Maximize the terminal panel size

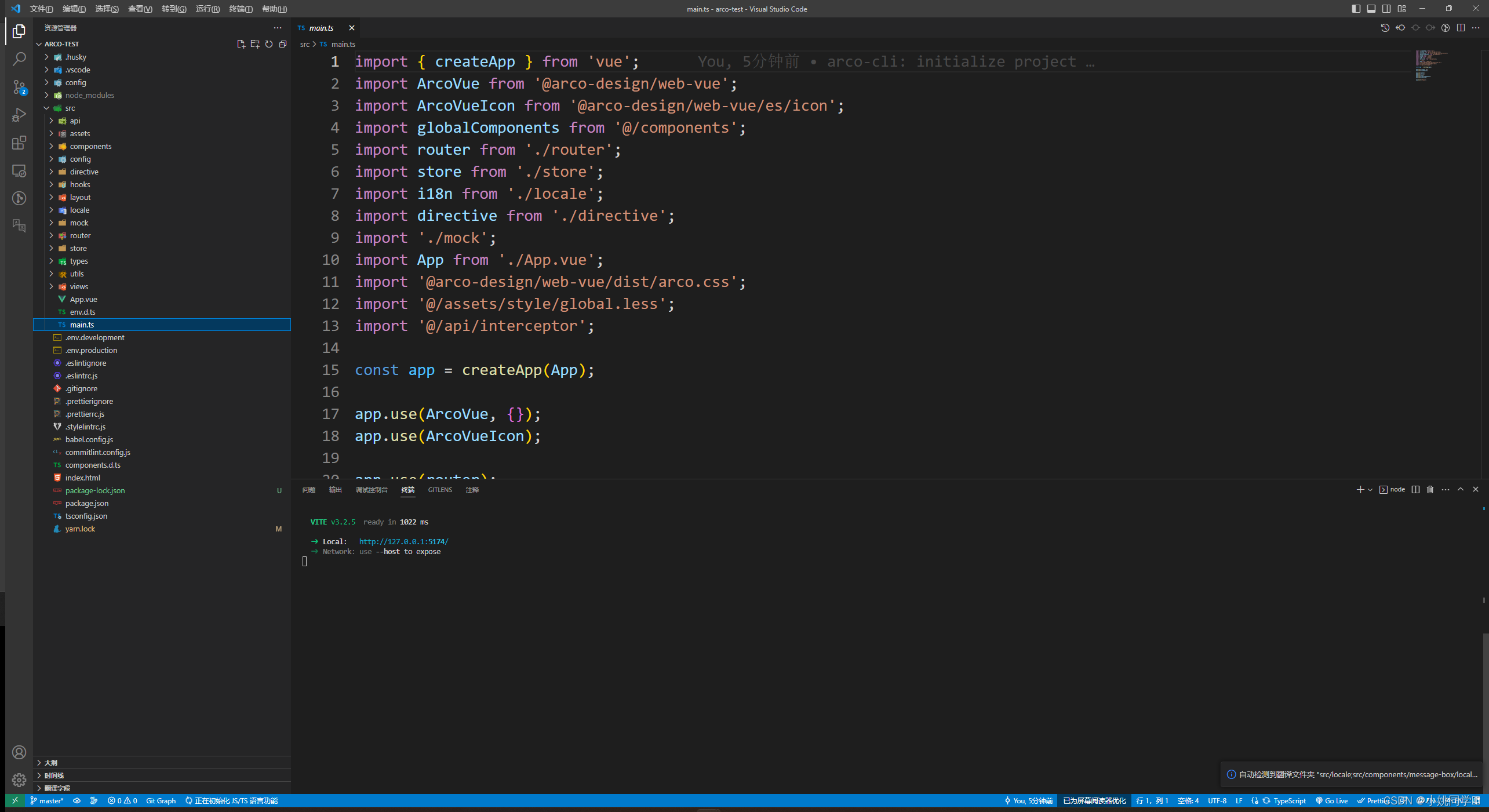(x=1461, y=490)
